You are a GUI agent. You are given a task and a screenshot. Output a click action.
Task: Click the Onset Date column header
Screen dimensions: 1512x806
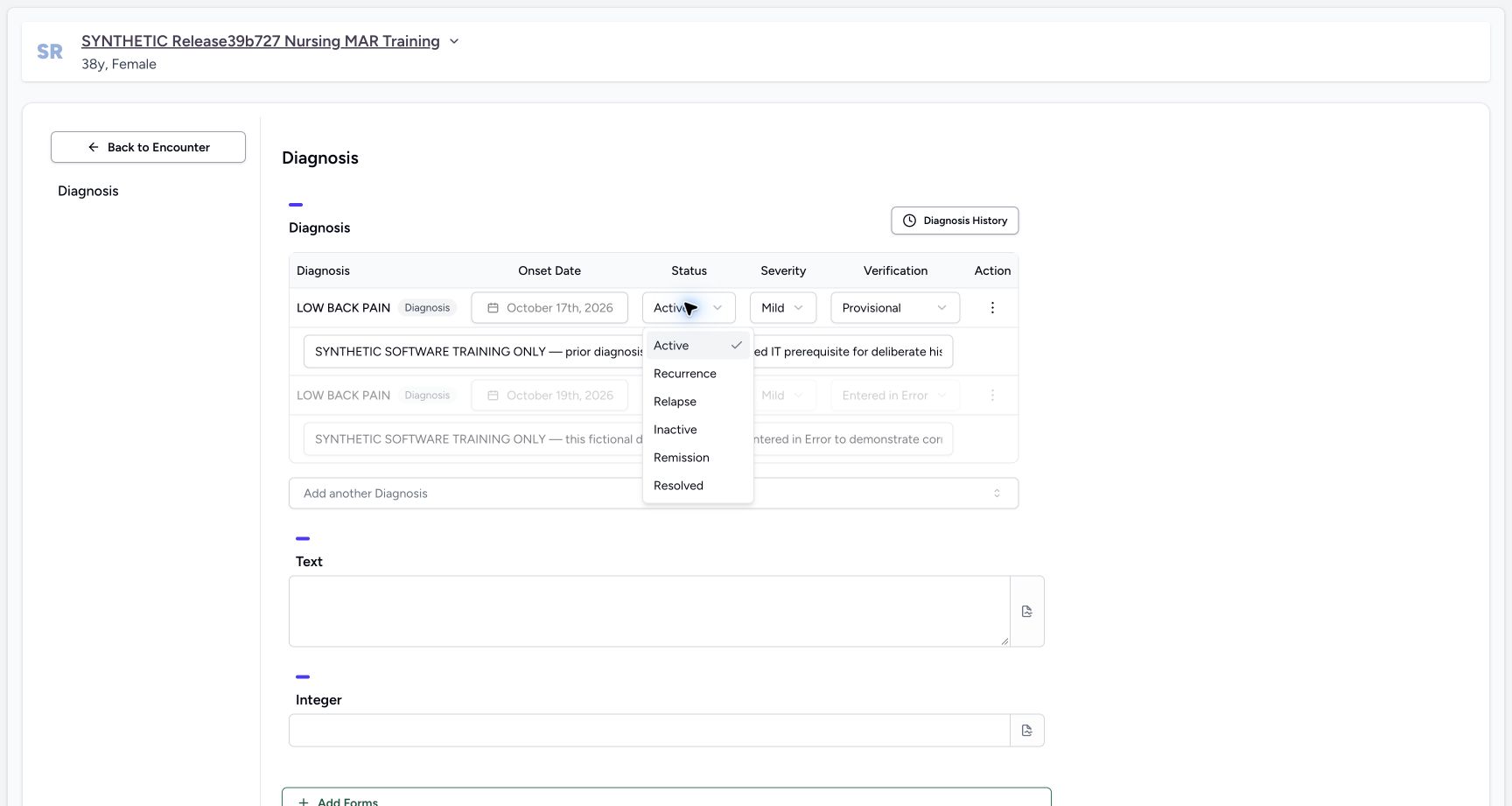(x=549, y=270)
